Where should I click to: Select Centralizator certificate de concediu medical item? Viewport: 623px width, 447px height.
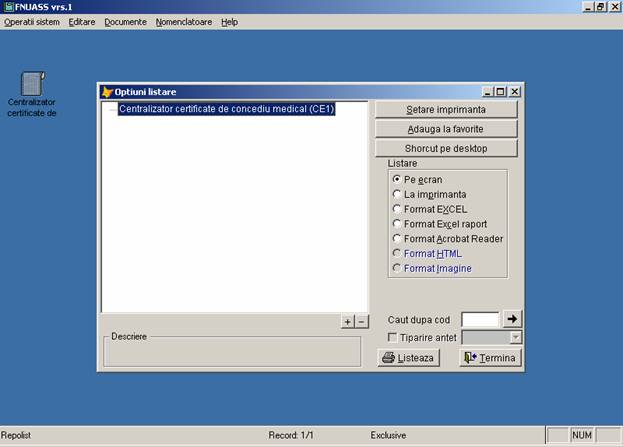click(x=226, y=109)
